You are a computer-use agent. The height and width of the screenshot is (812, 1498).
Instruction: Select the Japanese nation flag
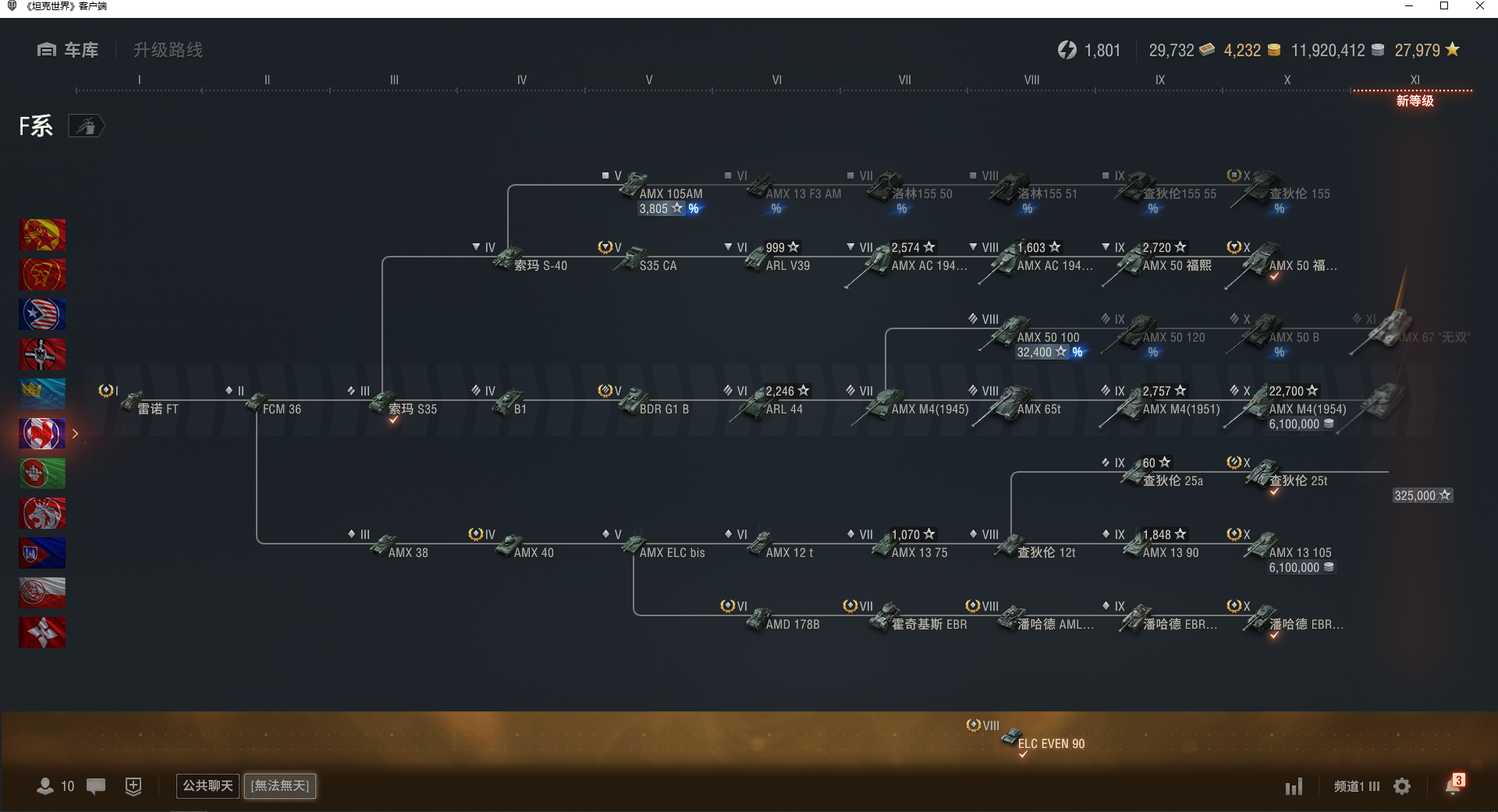pyautogui.click(x=42, y=633)
